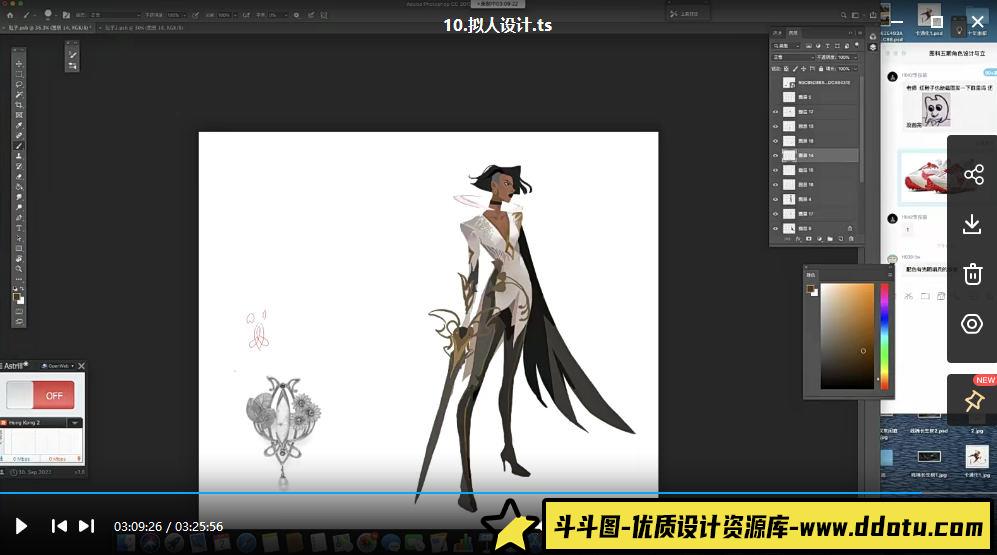Switch to the Layers panel tab
Image resolution: width=997 pixels, height=555 pixels.
coord(793,33)
